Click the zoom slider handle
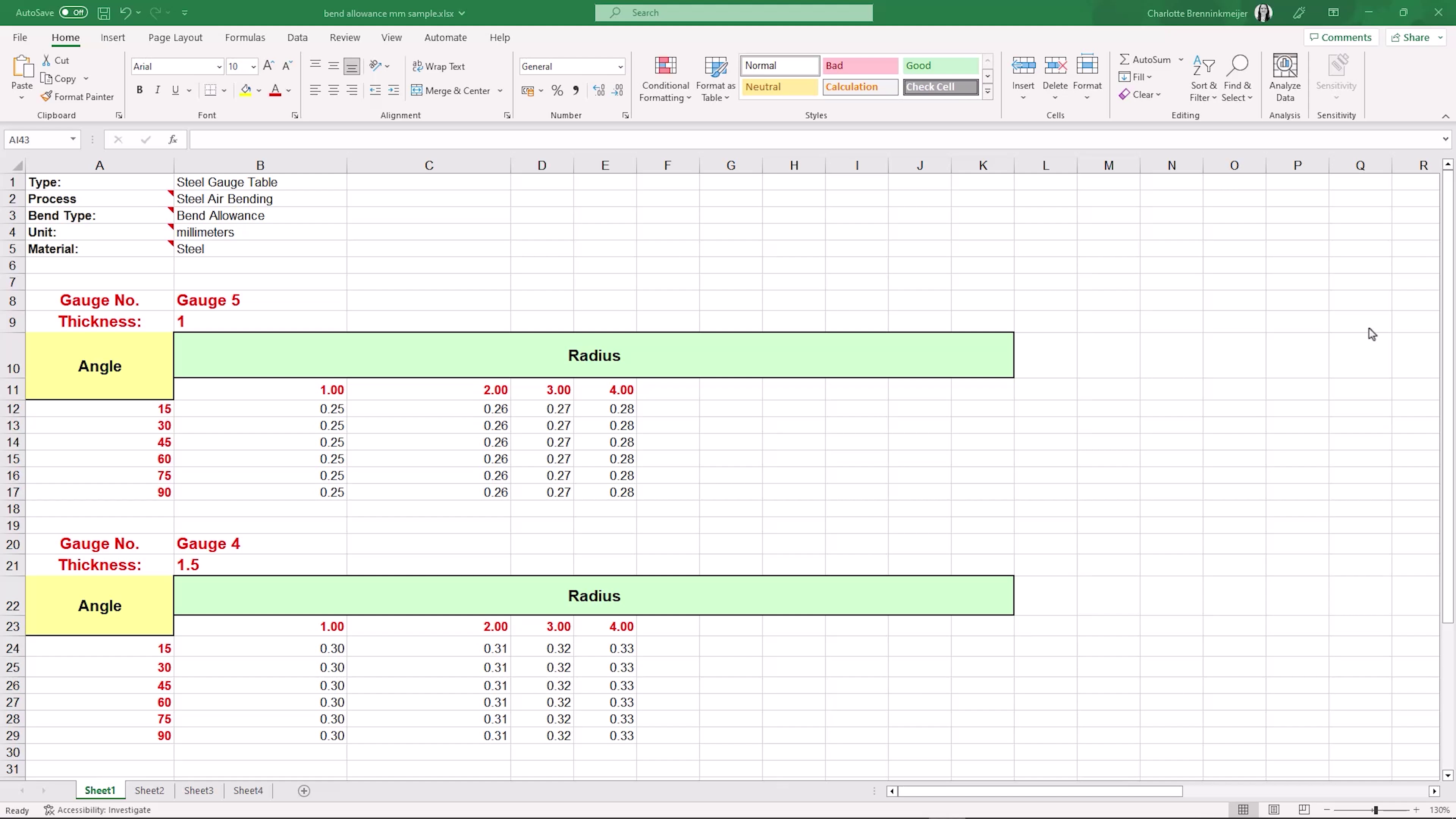This screenshot has width=1456, height=819. click(1375, 810)
